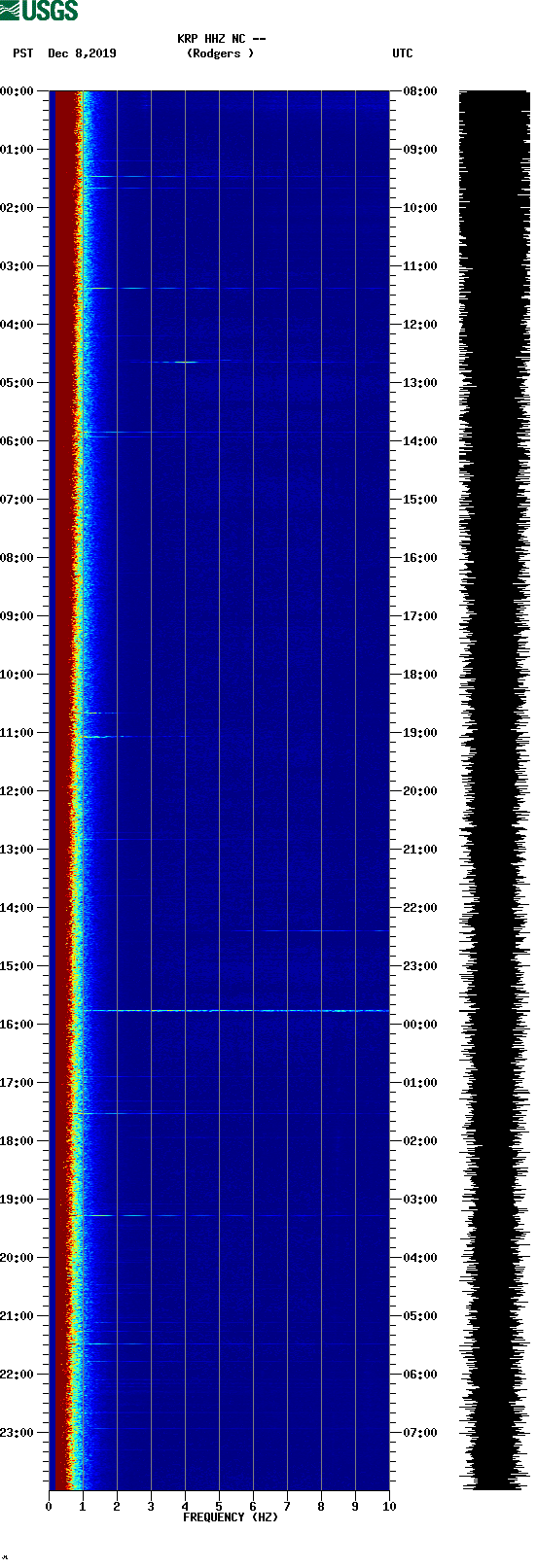Click the PST timezone label
The width and height of the screenshot is (537, 1568).
click(x=23, y=53)
